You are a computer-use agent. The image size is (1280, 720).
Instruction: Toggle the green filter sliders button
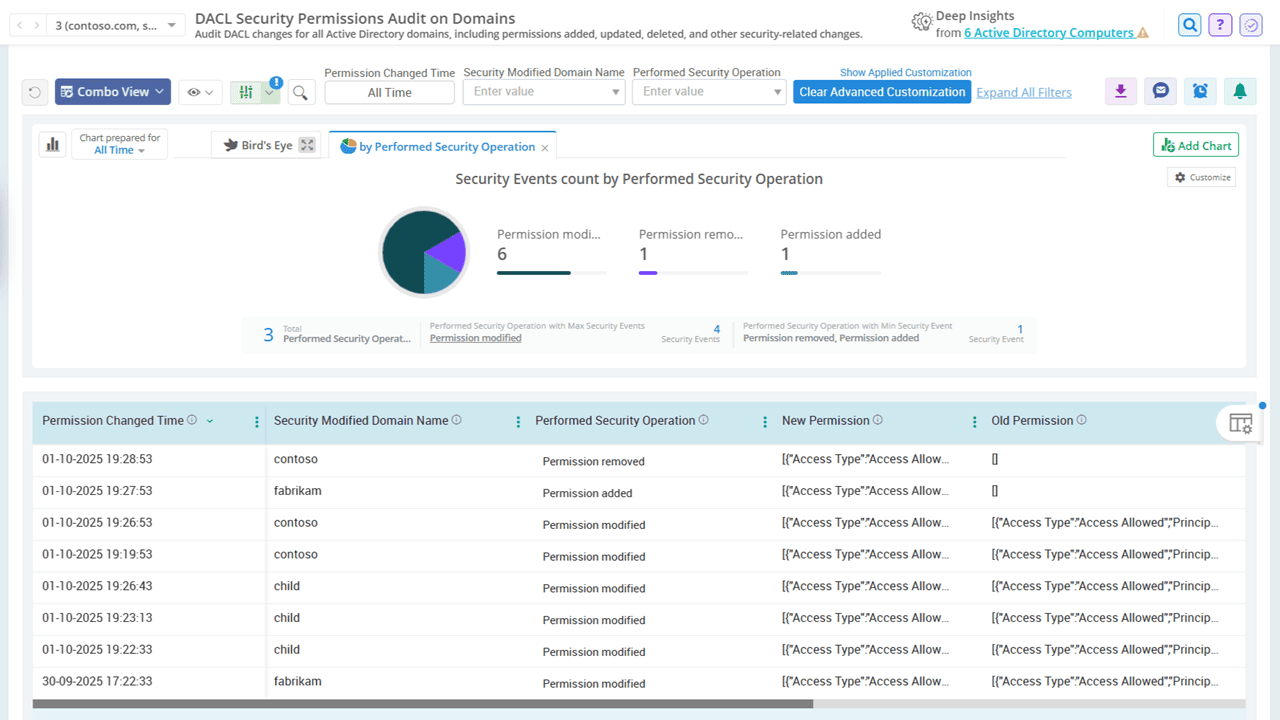click(x=245, y=92)
